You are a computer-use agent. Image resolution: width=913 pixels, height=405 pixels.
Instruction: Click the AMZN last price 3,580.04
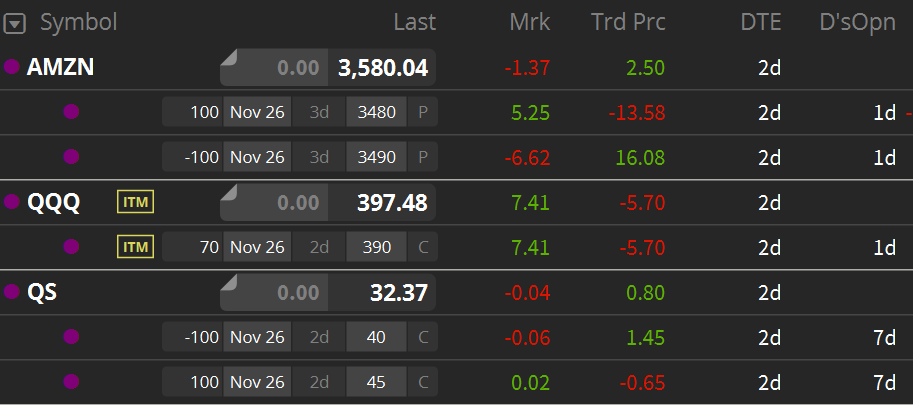[383, 68]
